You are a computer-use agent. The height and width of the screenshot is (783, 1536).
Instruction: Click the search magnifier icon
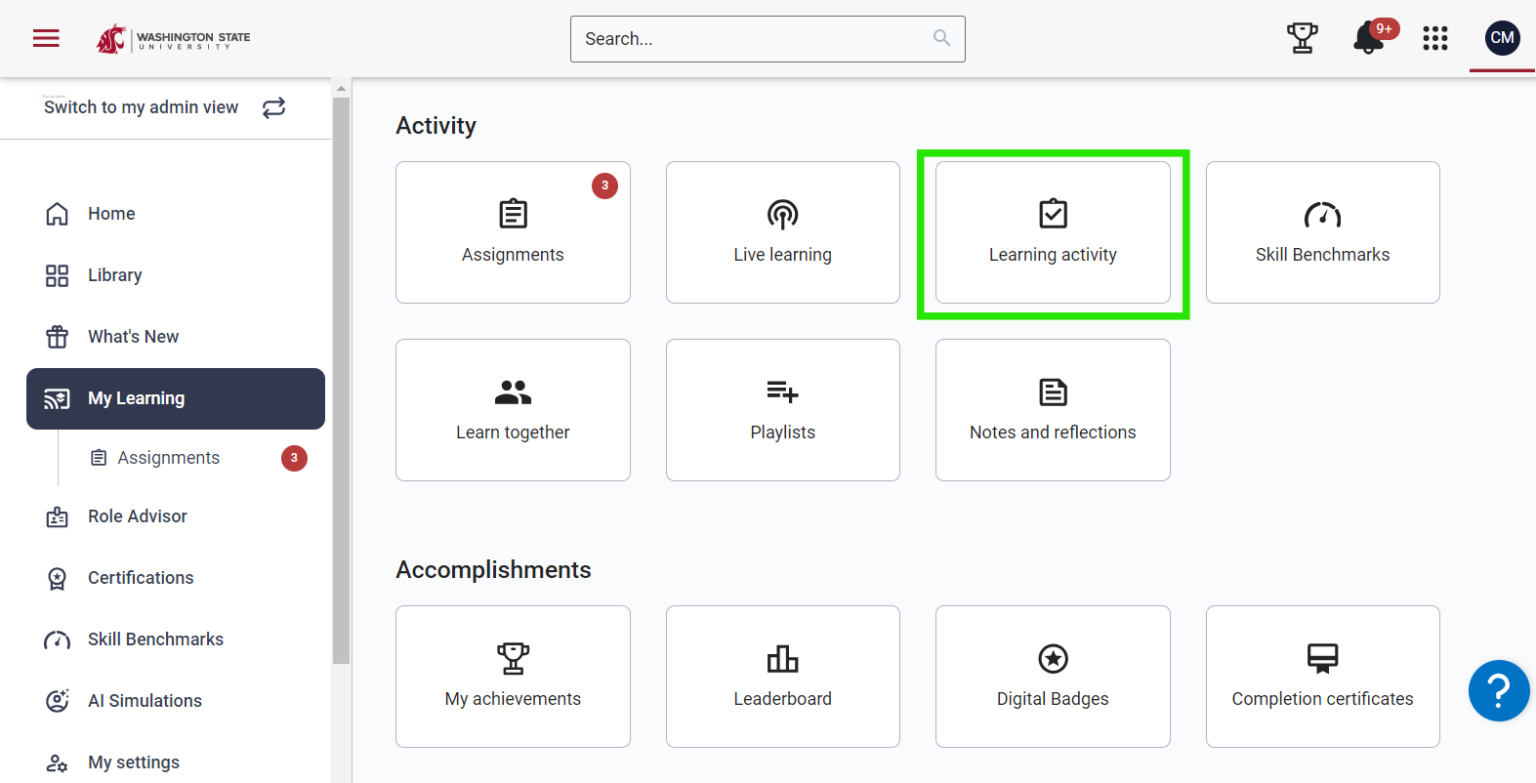coord(941,39)
